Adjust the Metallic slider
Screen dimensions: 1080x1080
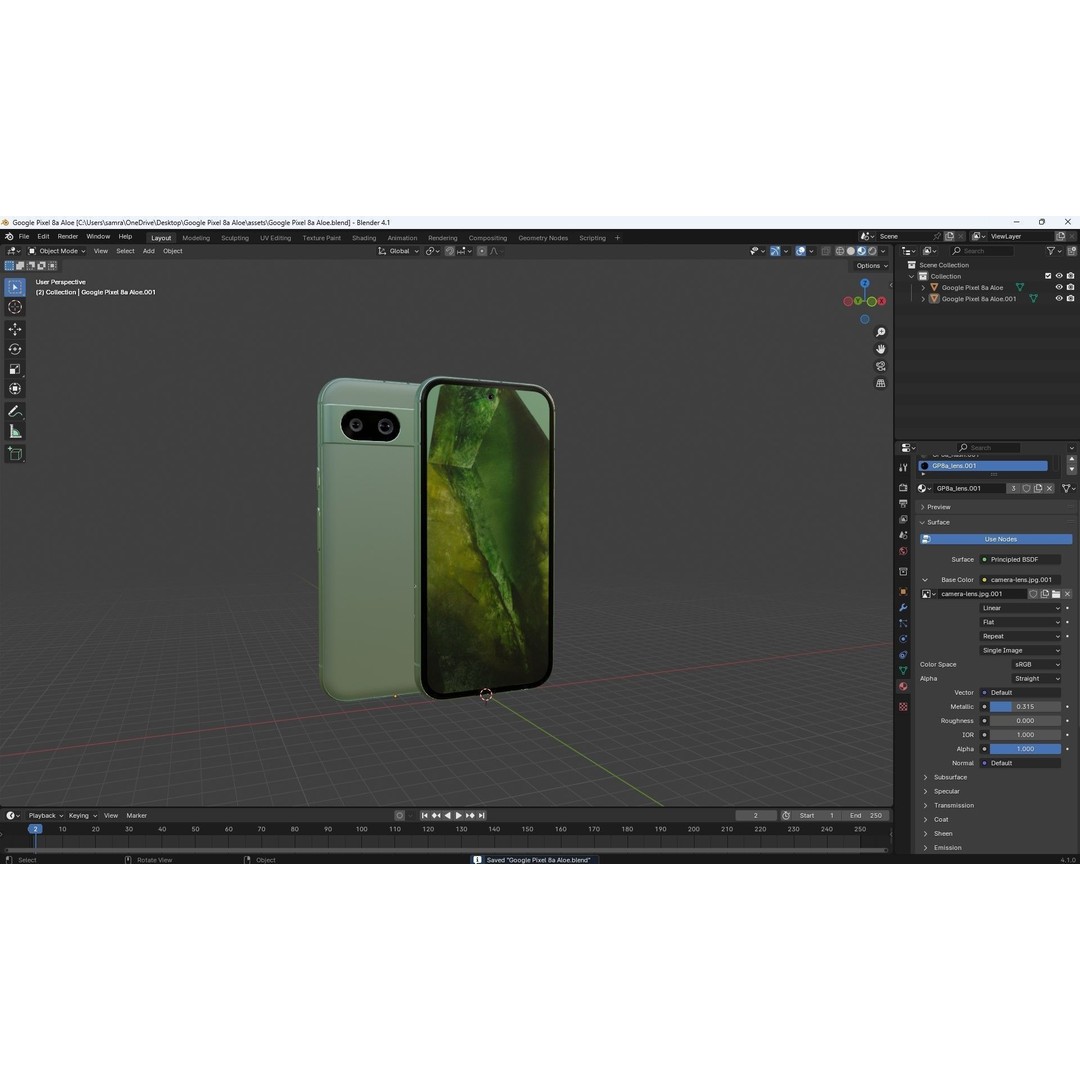pyautogui.click(x=1025, y=707)
